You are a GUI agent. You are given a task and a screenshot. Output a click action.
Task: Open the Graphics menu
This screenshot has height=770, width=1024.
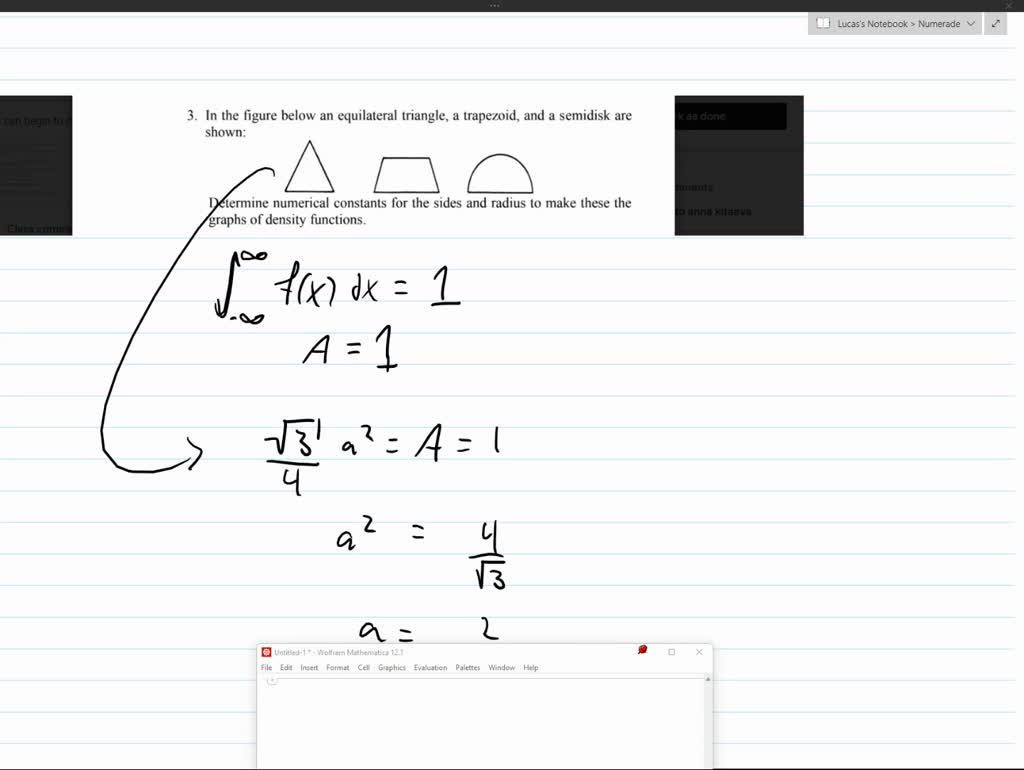(391, 667)
